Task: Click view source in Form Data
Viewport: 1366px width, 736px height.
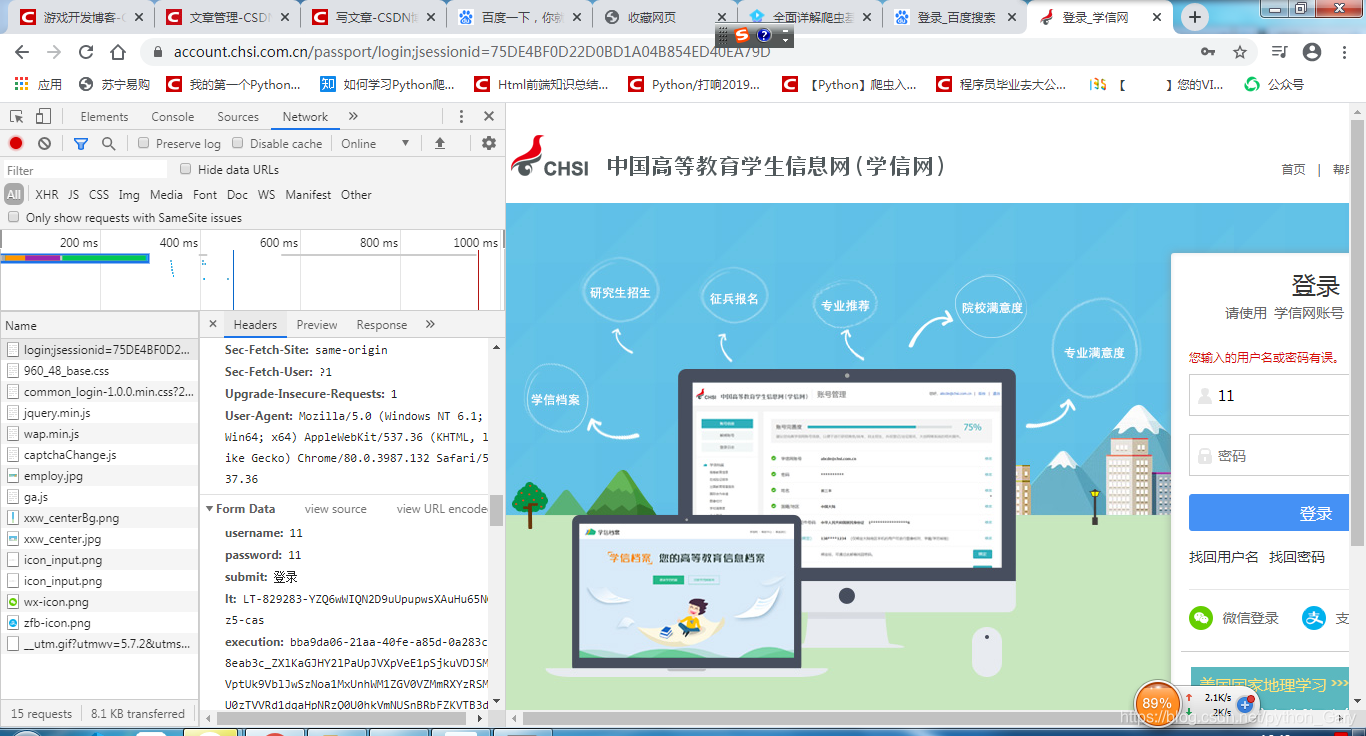Action: 336,509
